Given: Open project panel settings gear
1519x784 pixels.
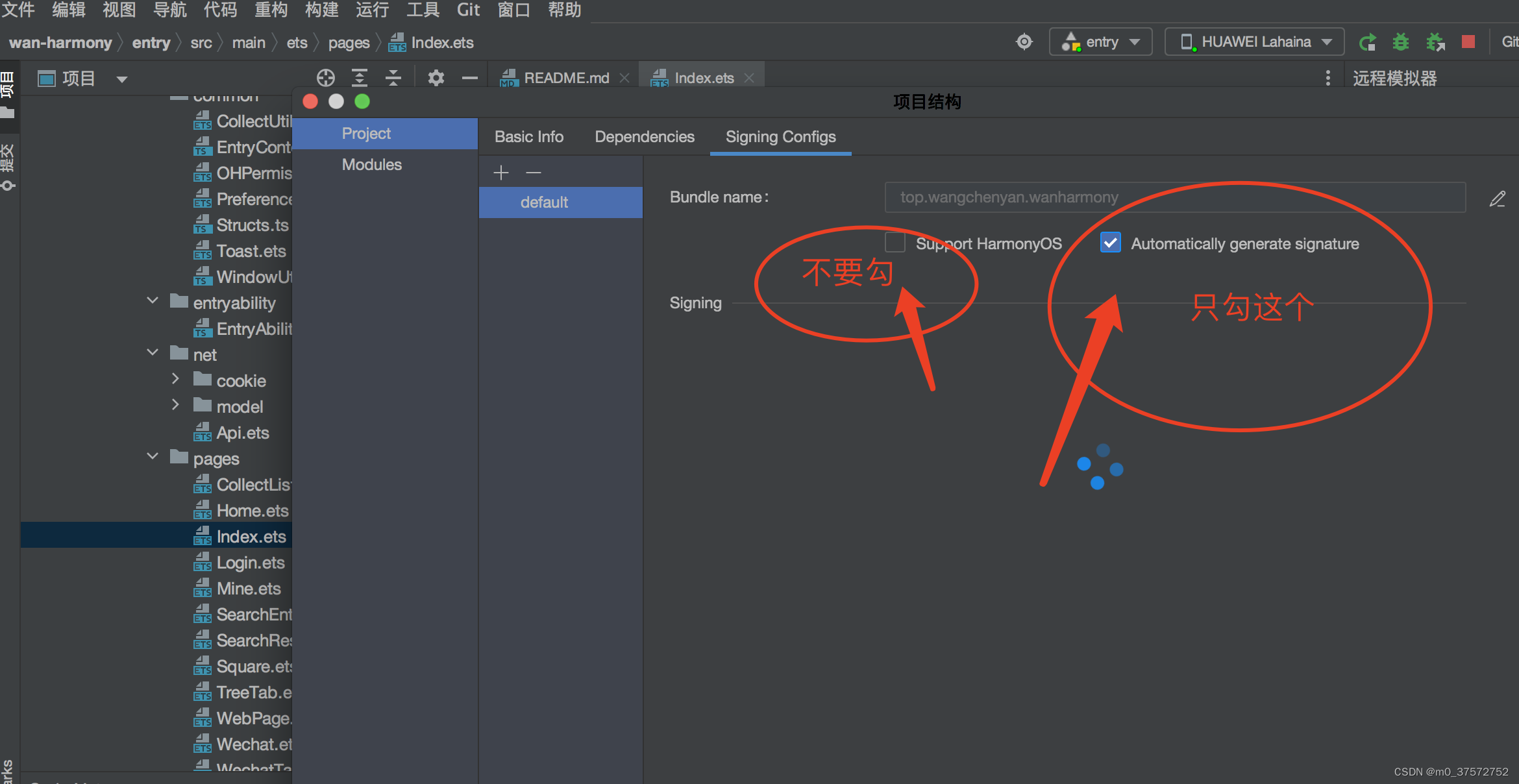Looking at the screenshot, I should click(x=436, y=79).
